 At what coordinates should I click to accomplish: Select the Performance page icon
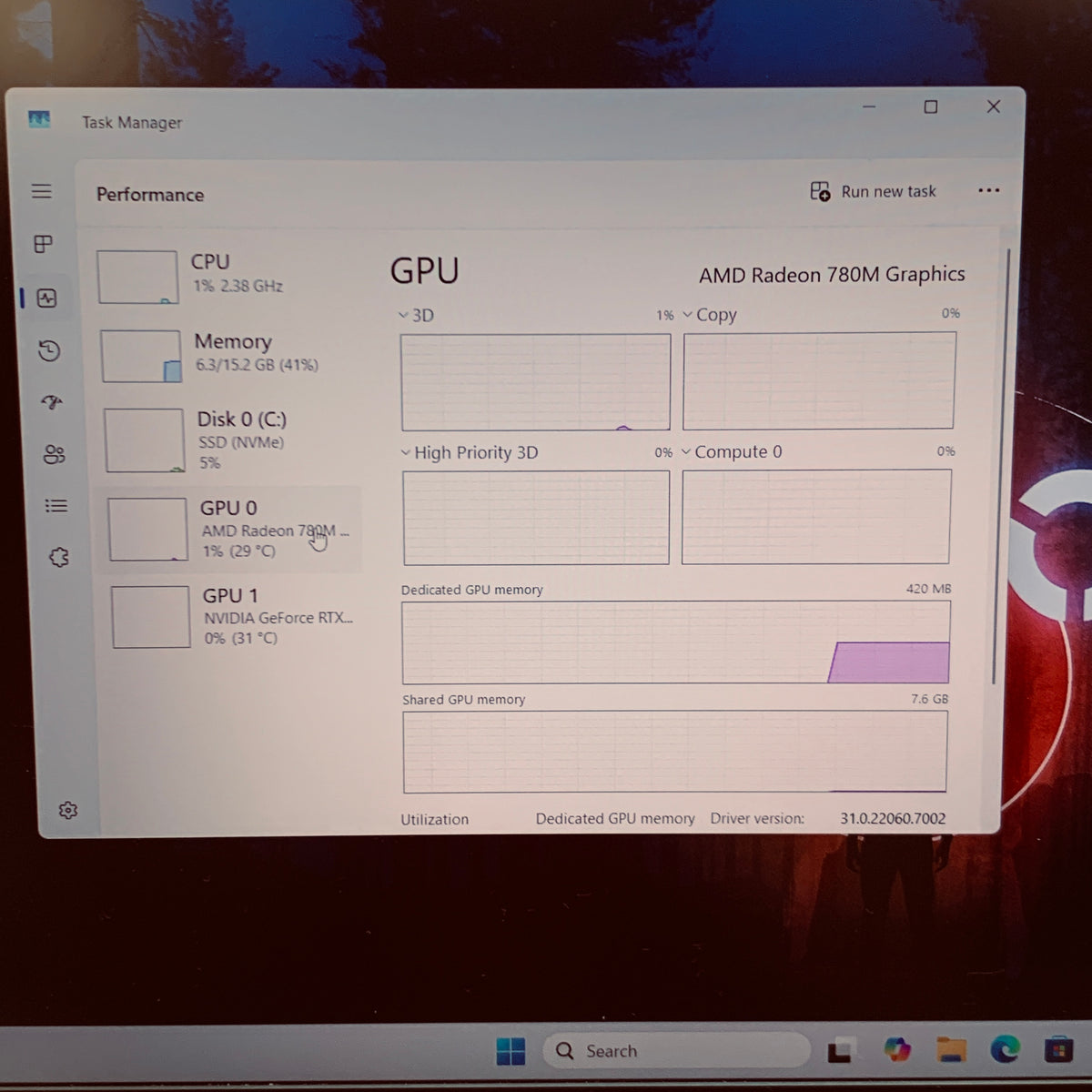click(46, 298)
